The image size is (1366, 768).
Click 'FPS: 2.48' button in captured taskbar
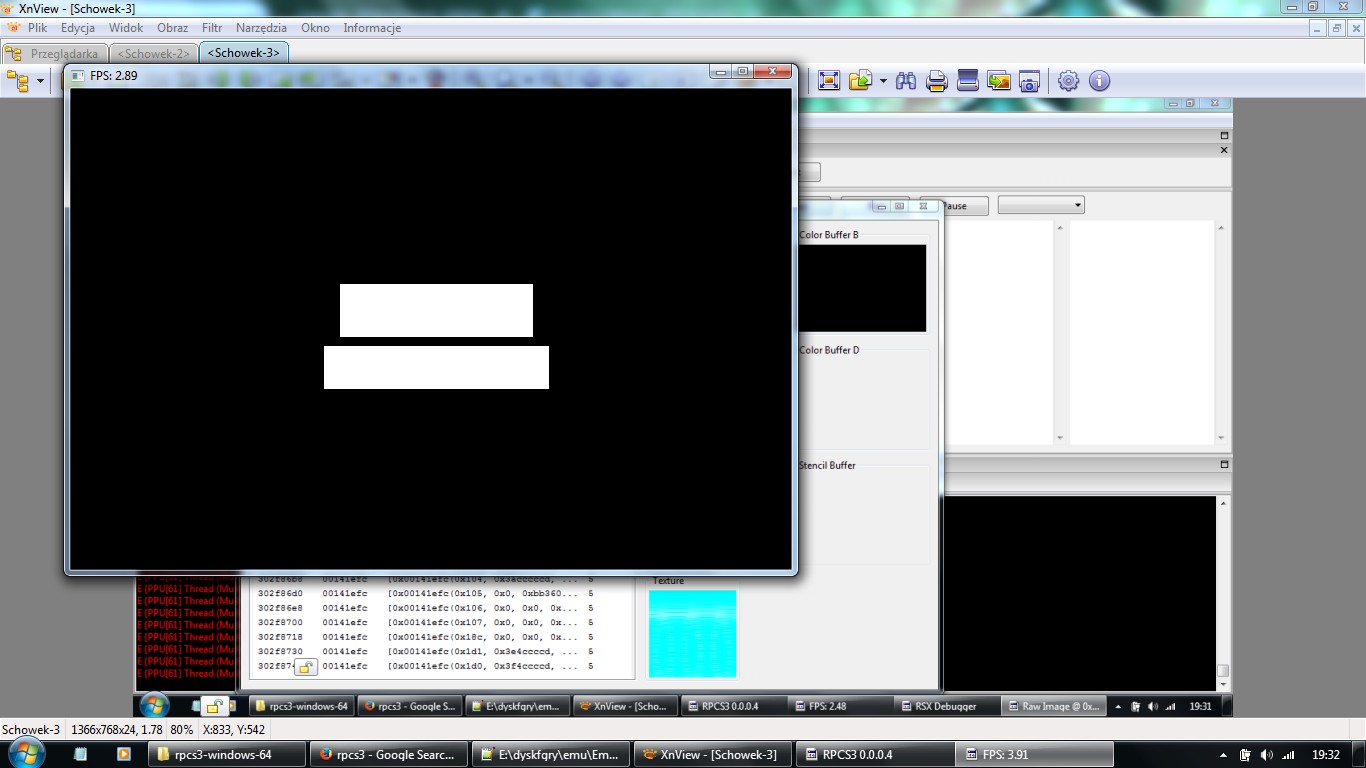coord(841,706)
